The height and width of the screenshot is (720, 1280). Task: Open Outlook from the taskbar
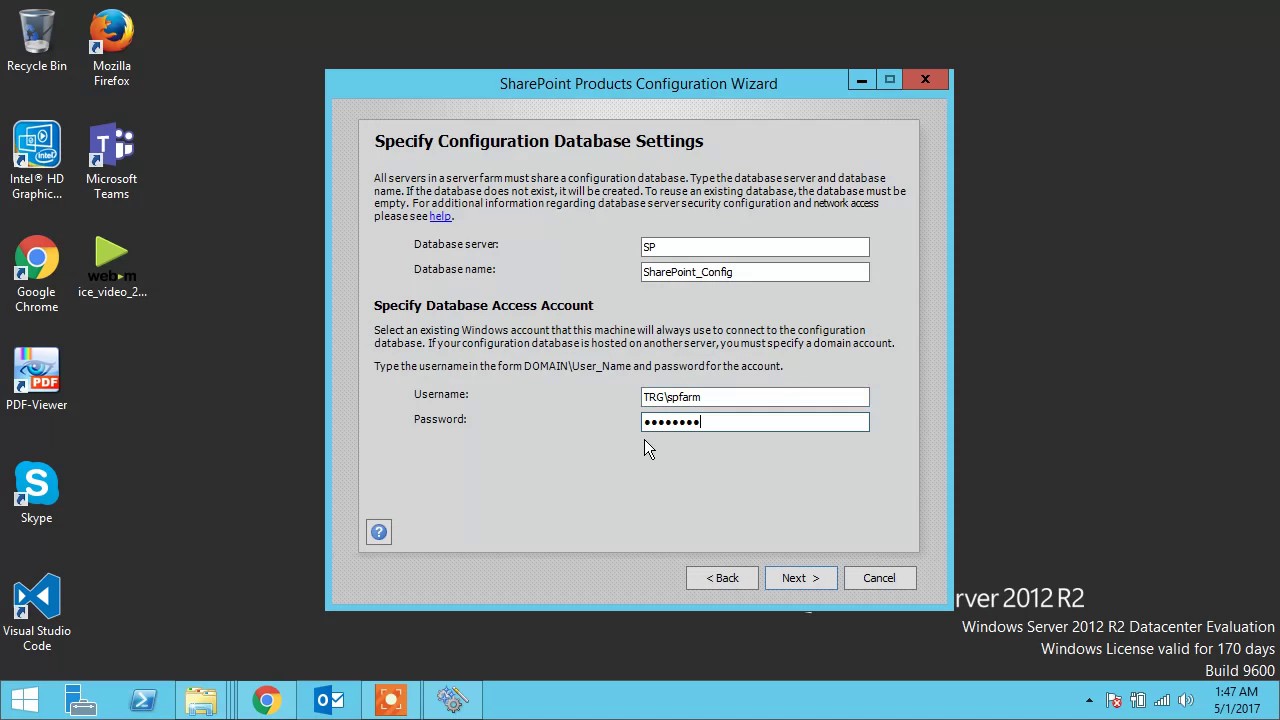click(x=328, y=700)
